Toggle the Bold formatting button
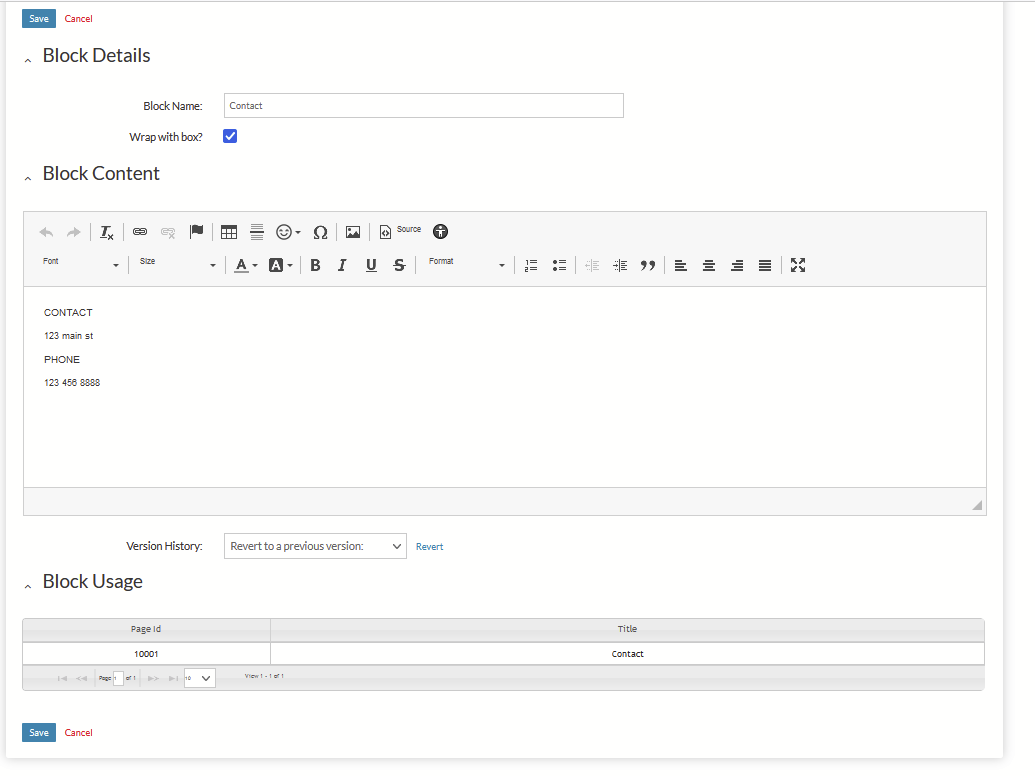 click(315, 265)
